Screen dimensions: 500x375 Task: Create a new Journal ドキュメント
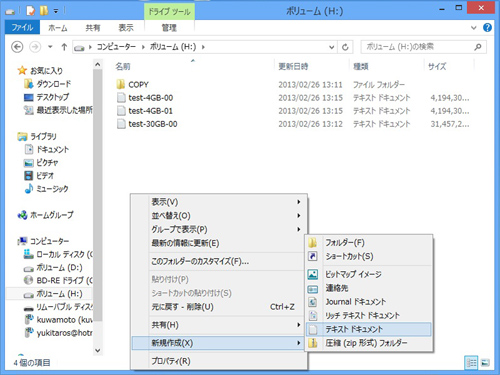369,302
